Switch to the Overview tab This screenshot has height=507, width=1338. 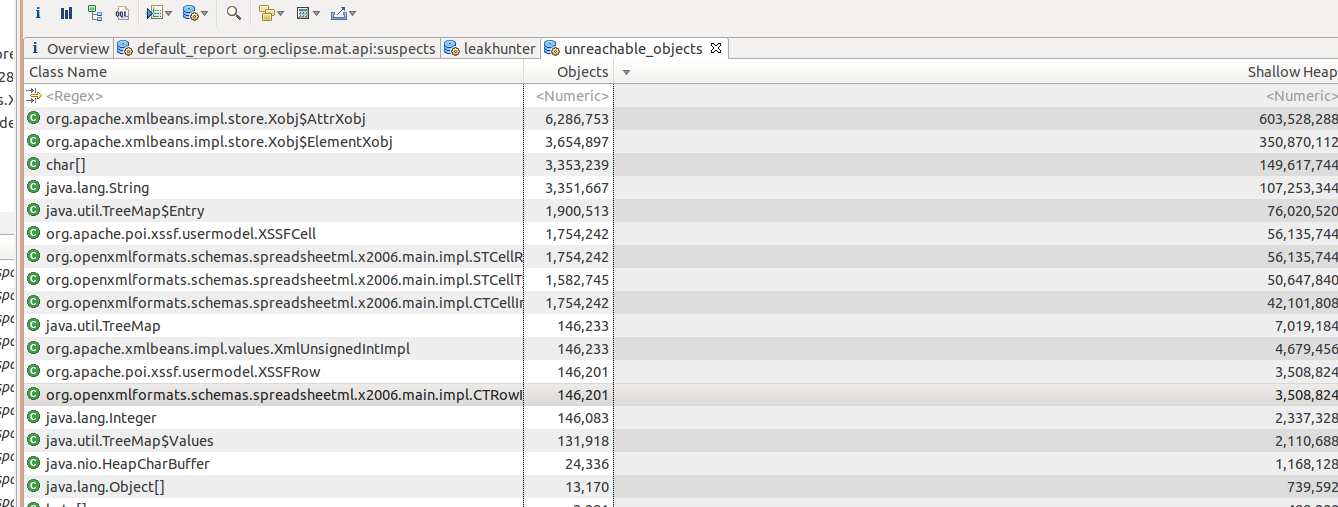(68, 48)
